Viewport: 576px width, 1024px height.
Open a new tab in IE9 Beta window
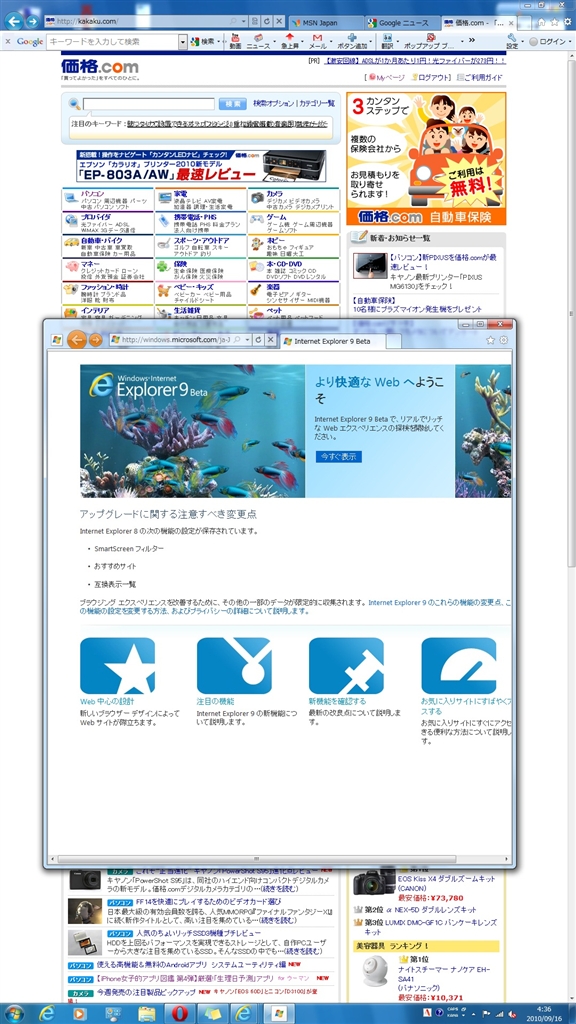(x=395, y=341)
